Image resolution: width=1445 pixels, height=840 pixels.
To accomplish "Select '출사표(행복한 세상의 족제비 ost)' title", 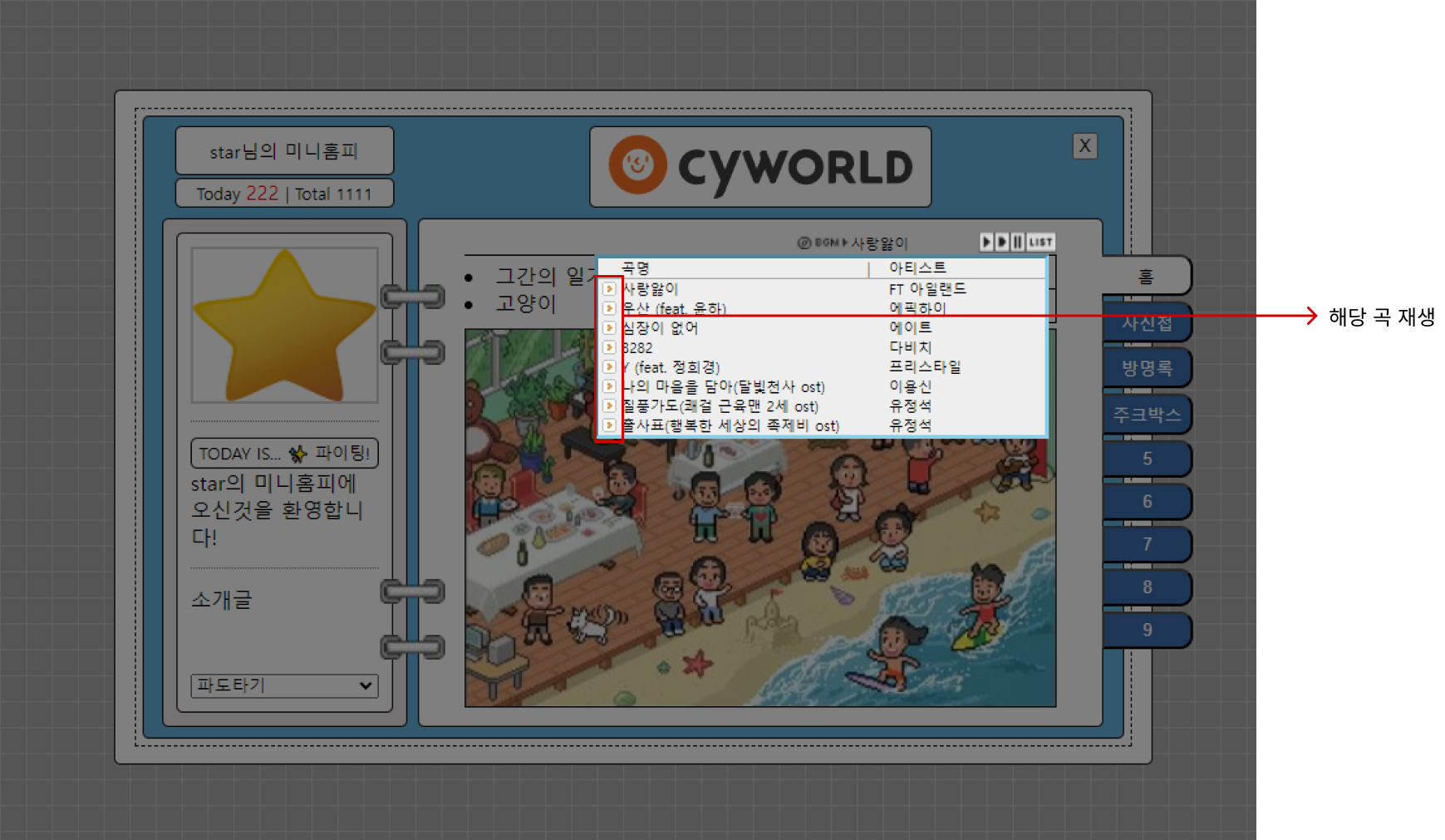I will tap(730, 425).
